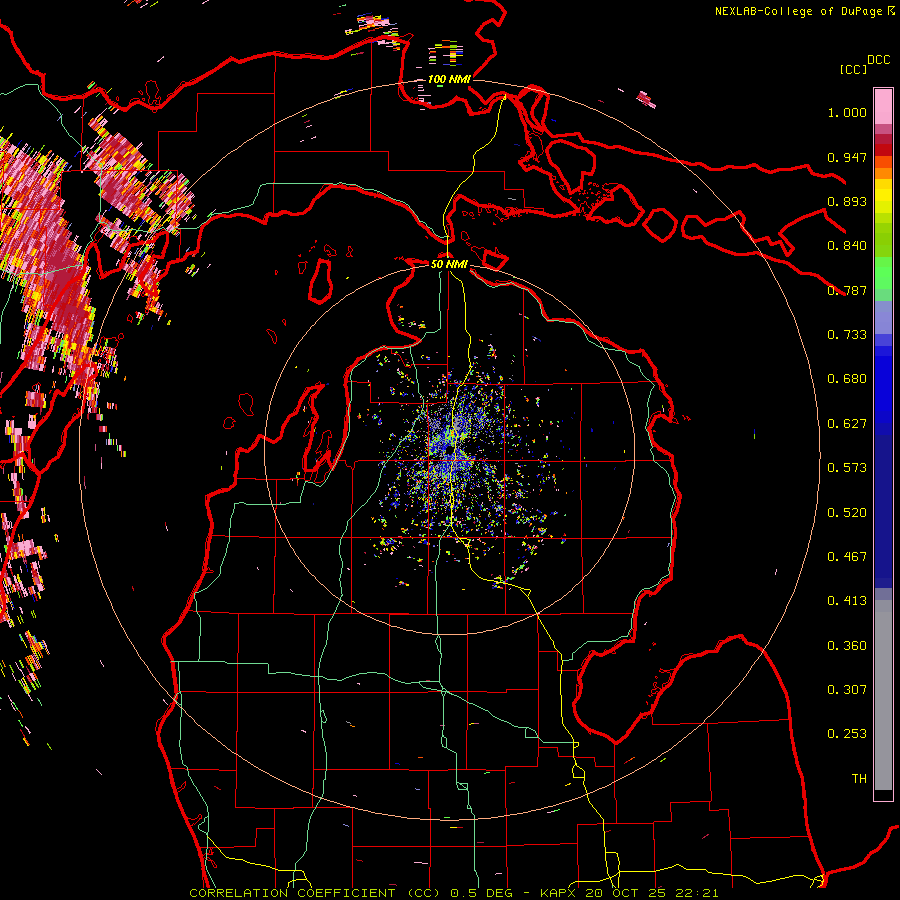Click the 0.413 scale value

(847, 601)
